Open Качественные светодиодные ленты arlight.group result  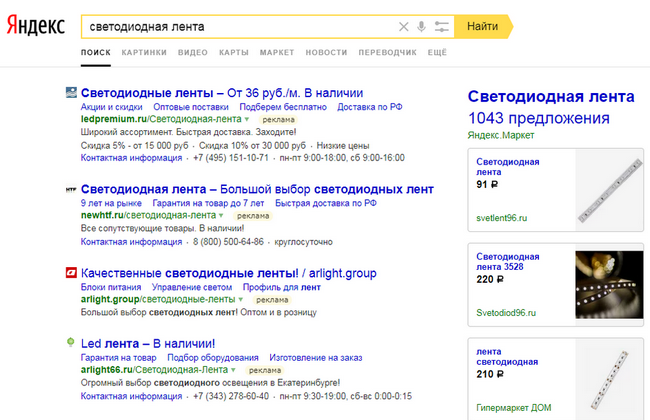[x=228, y=273]
